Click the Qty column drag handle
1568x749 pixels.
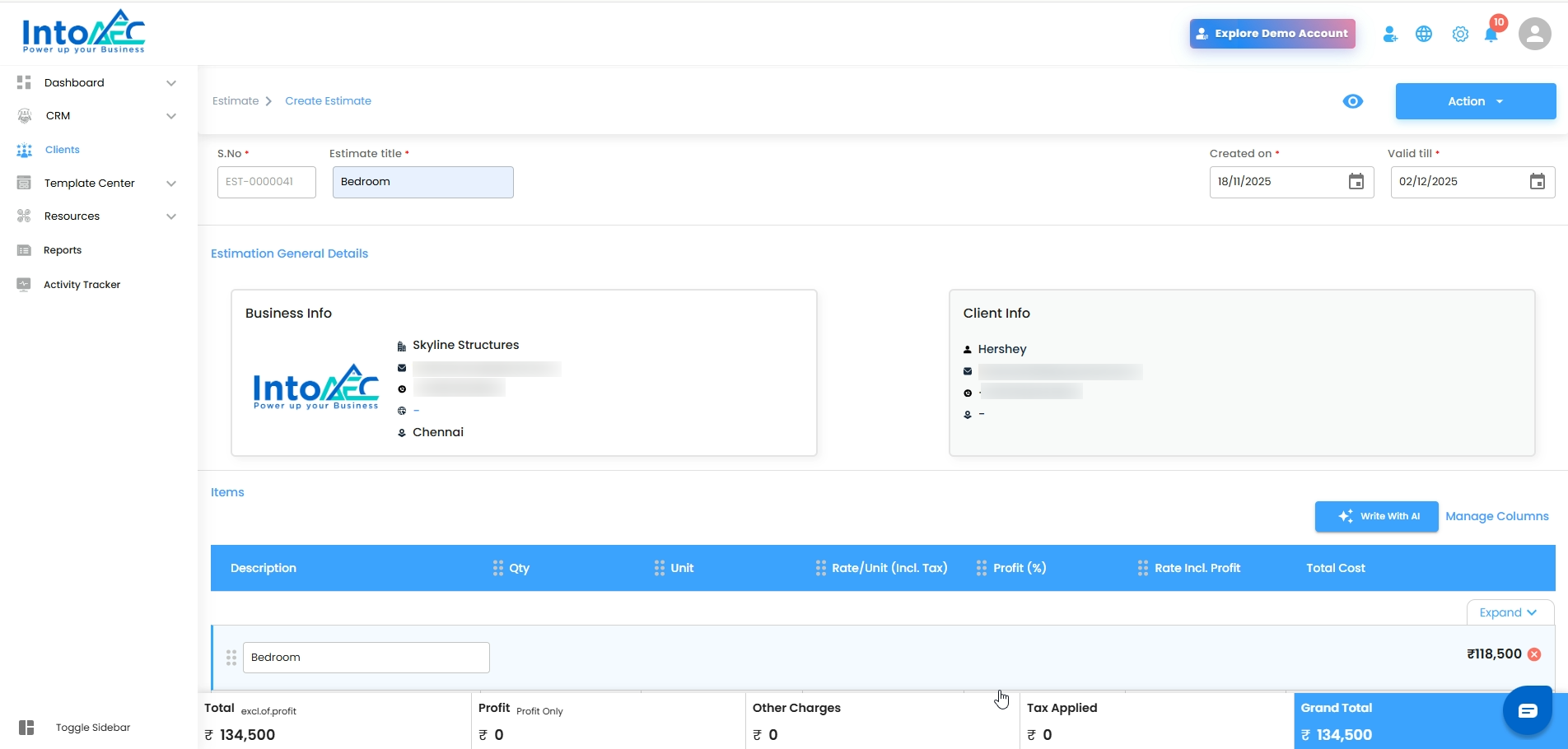point(498,568)
